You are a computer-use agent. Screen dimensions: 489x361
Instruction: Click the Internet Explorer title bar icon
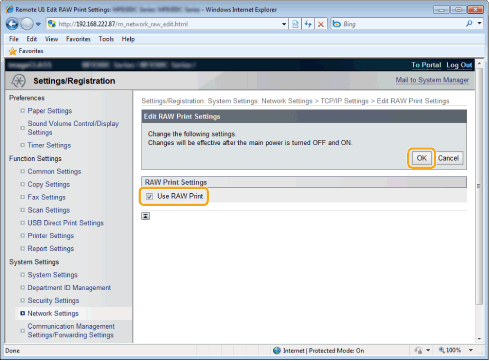9,9
